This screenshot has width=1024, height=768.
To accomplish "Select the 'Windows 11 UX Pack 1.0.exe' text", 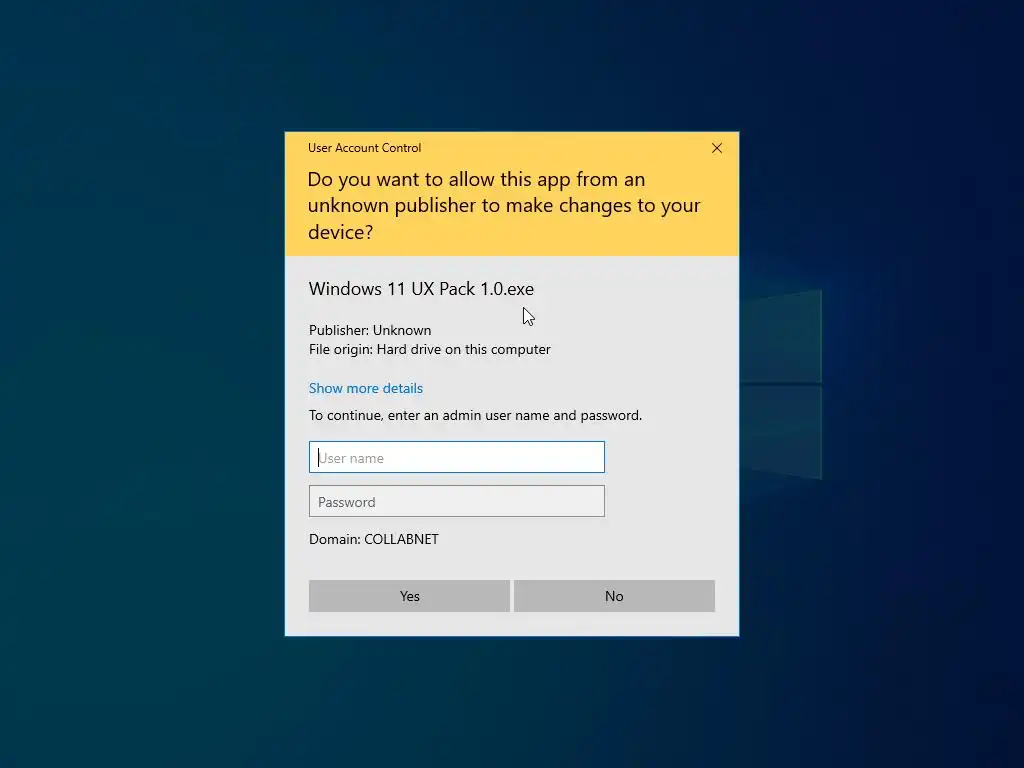I will [x=421, y=289].
